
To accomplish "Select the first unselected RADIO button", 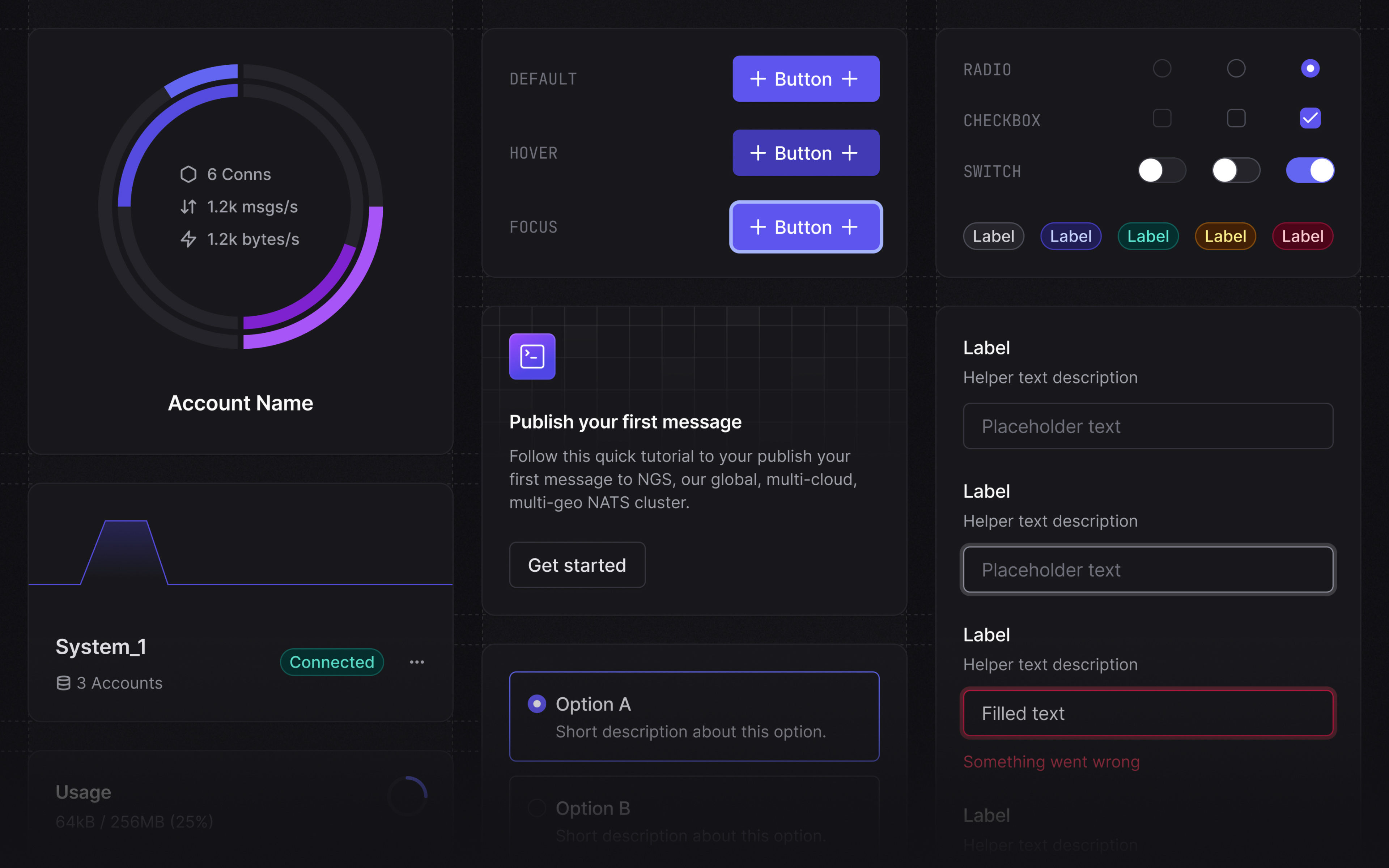I will tap(1162, 68).
